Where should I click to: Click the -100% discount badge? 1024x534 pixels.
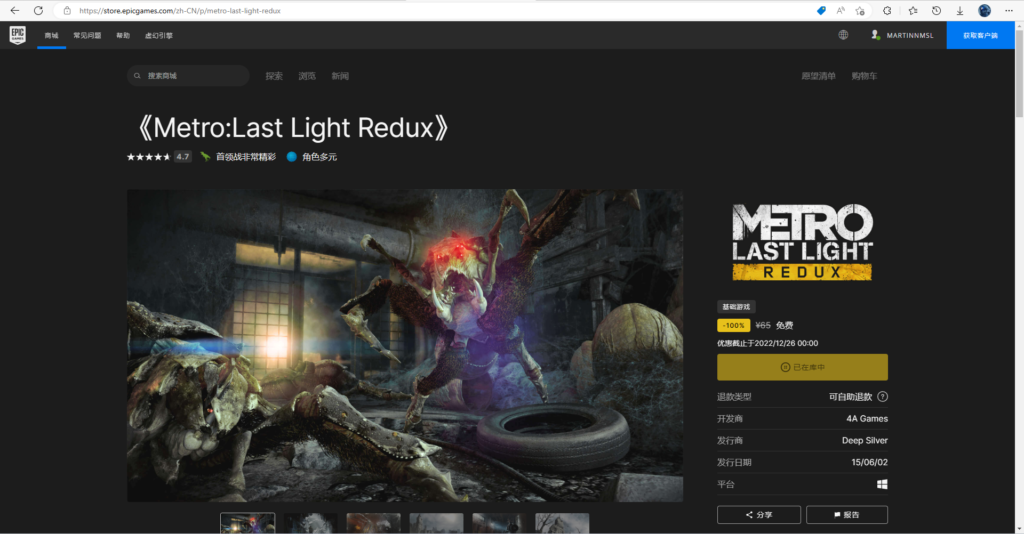[733, 325]
